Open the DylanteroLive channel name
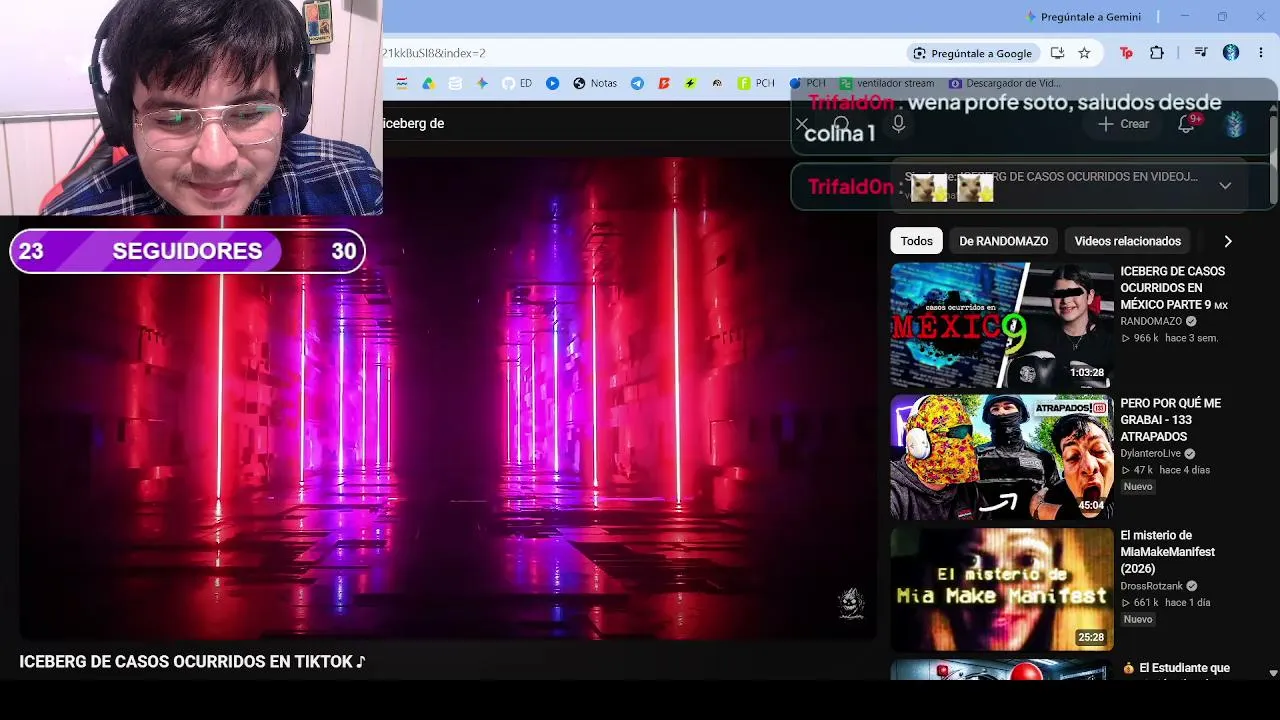The height and width of the screenshot is (720, 1280). tap(1150, 453)
